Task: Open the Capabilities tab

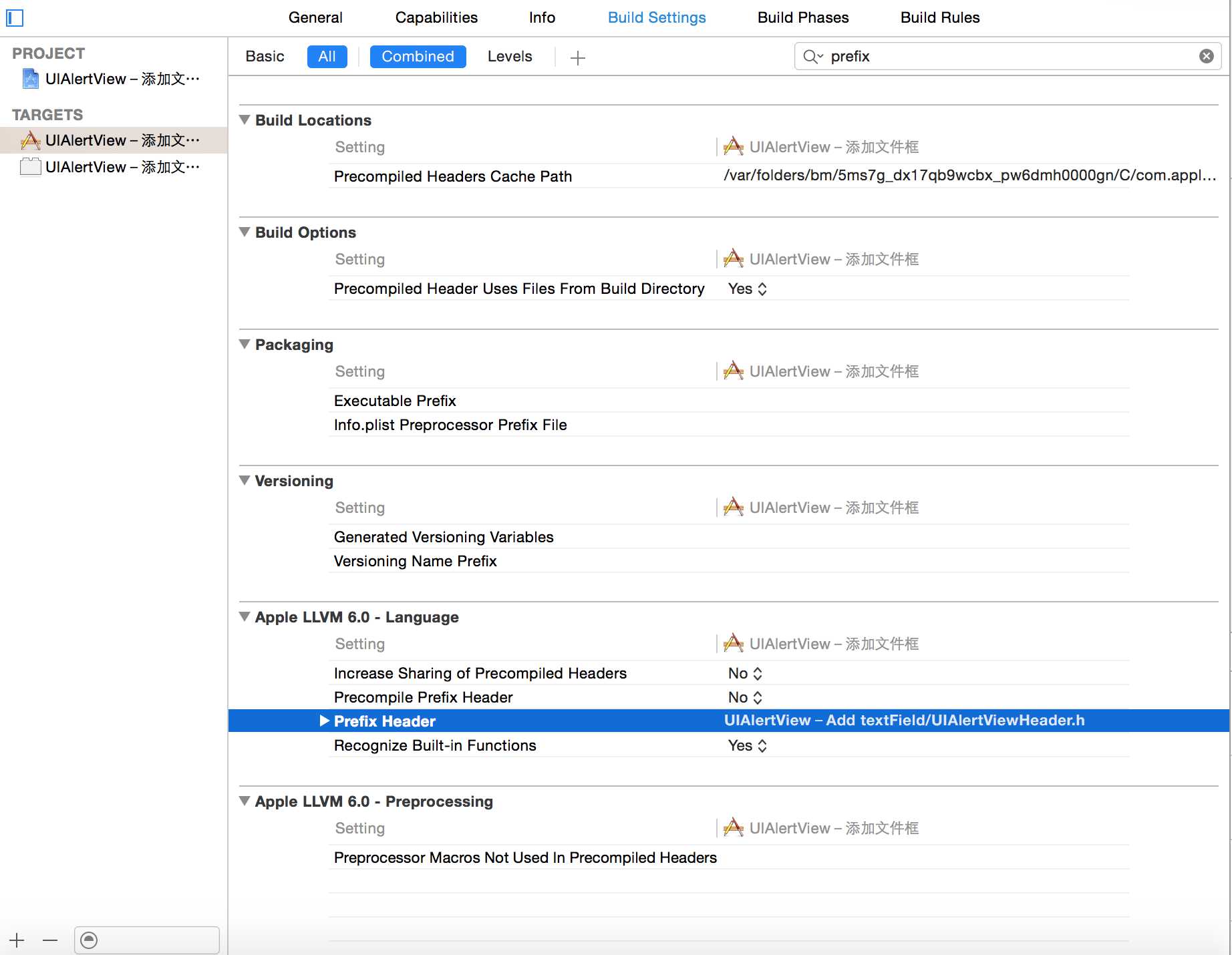Action: tap(436, 18)
